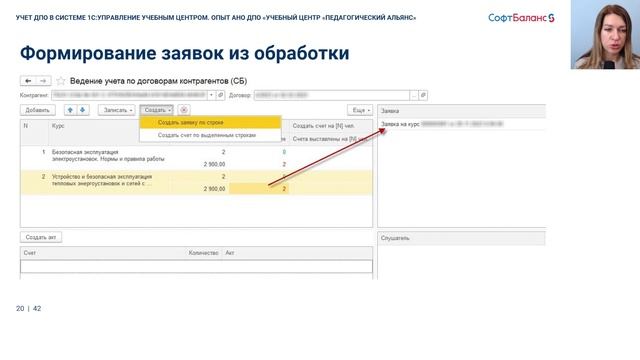Collapse the Создать dropdown button
The image size is (640, 360).
click(x=157, y=110)
